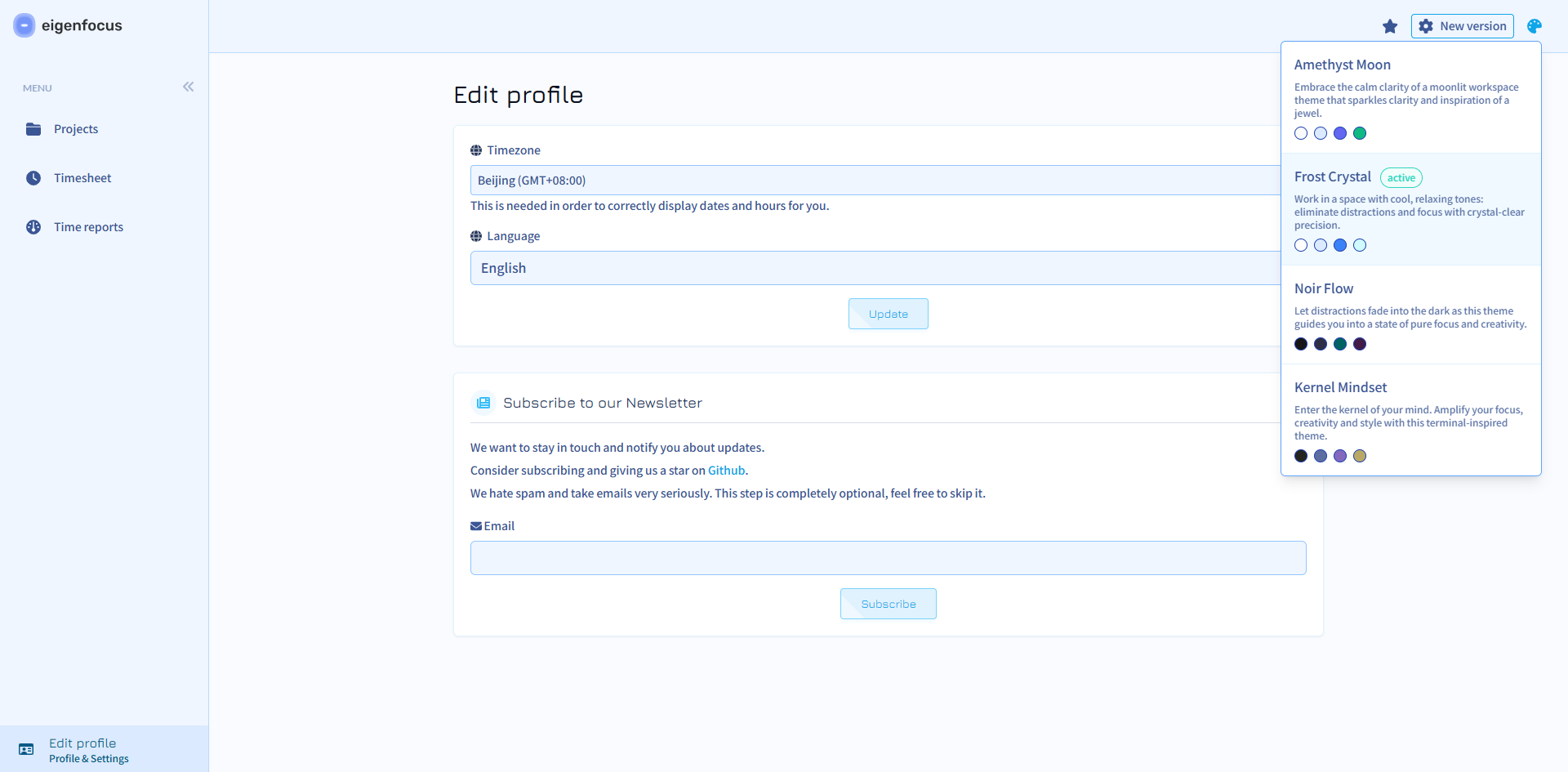Click the MENU label in the sidebar
1568x772 pixels.
click(38, 88)
